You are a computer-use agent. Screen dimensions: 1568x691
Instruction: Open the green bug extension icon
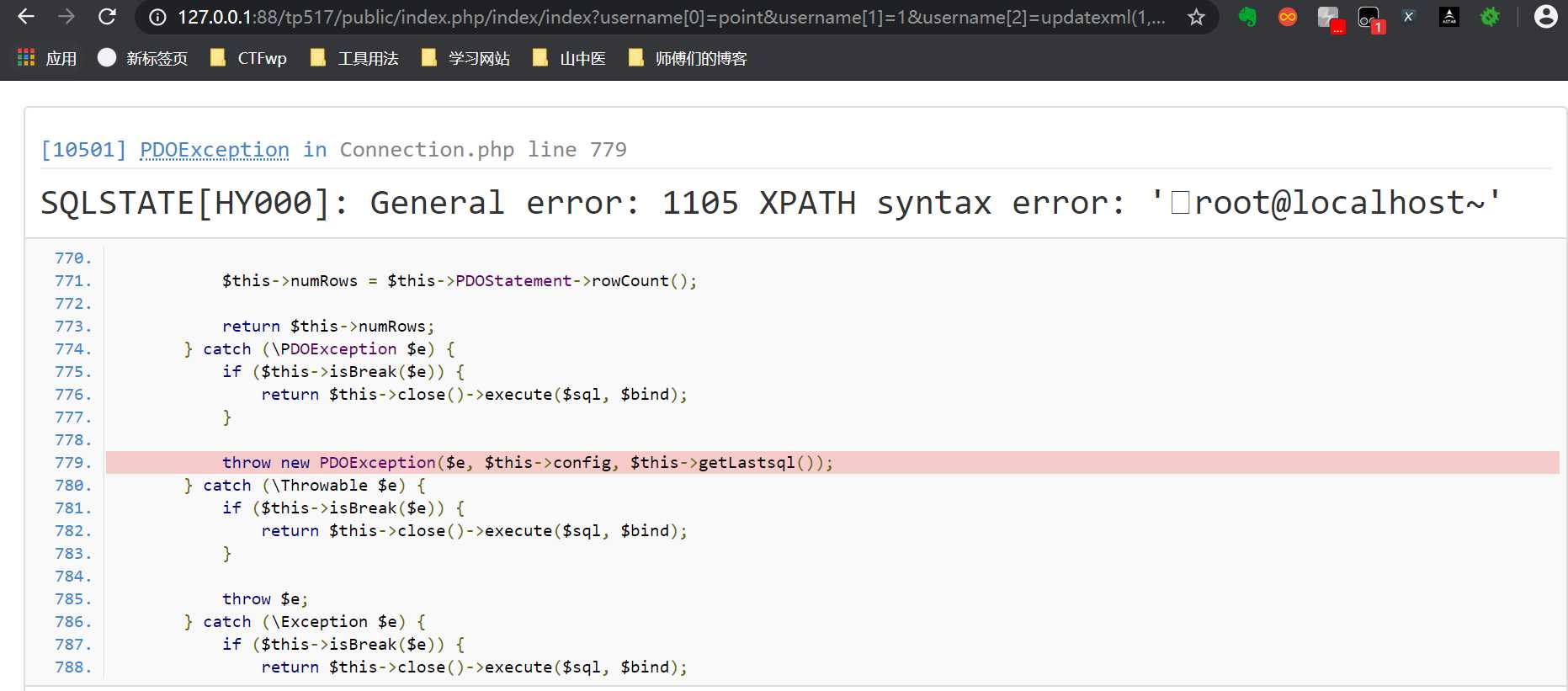pyautogui.click(x=1490, y=17)
